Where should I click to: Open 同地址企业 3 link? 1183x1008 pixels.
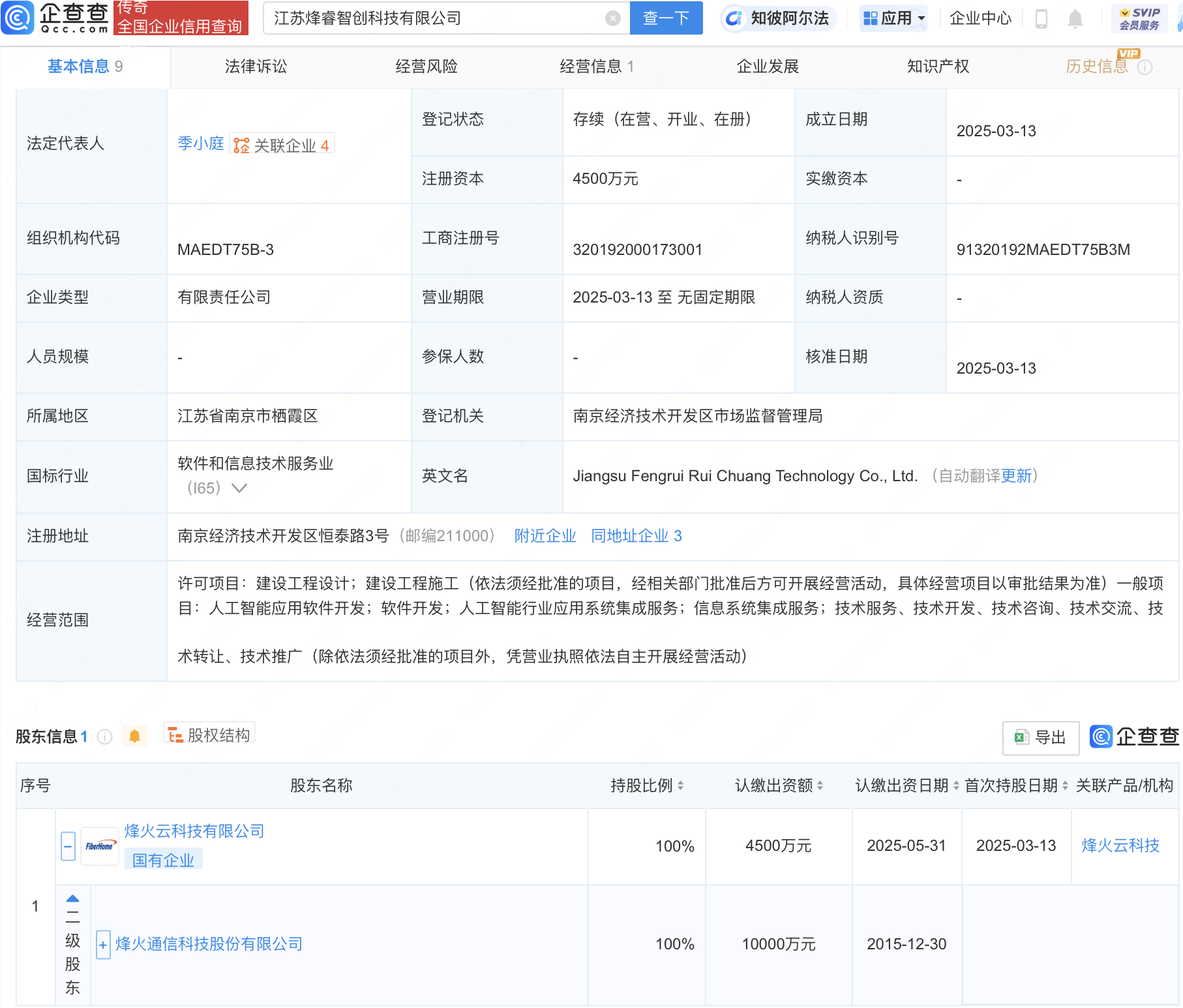click(636, 536)
